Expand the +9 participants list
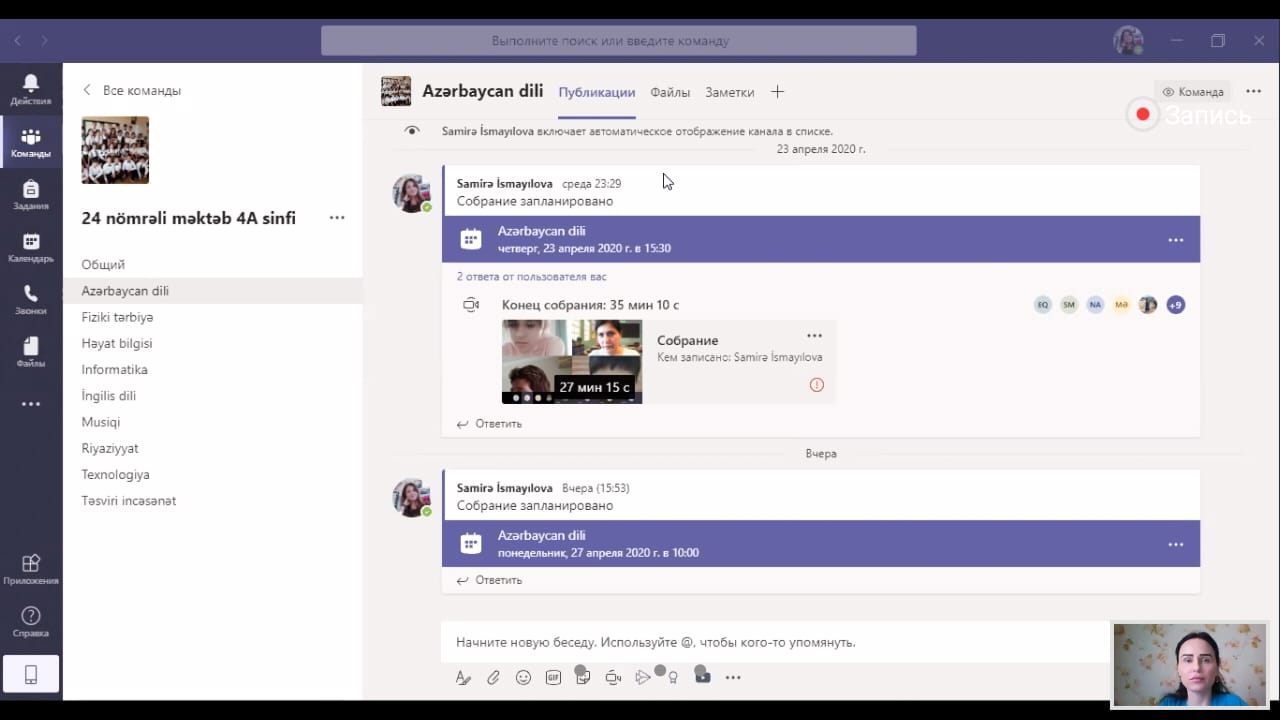Screen dimensions: 1280x720 (1176, 305)
